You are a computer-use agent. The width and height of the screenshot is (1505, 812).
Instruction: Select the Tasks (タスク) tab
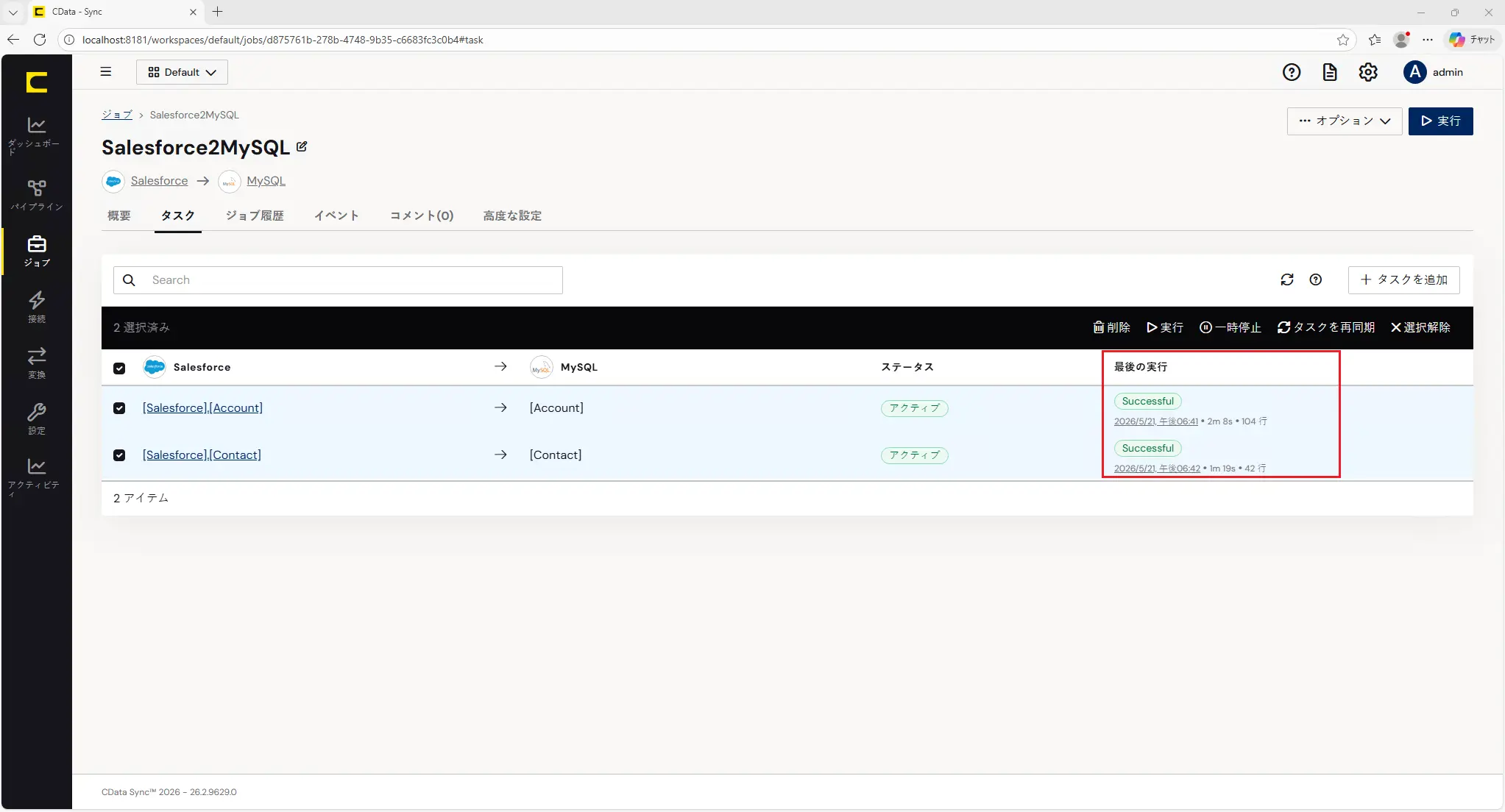tap(178, 216)
